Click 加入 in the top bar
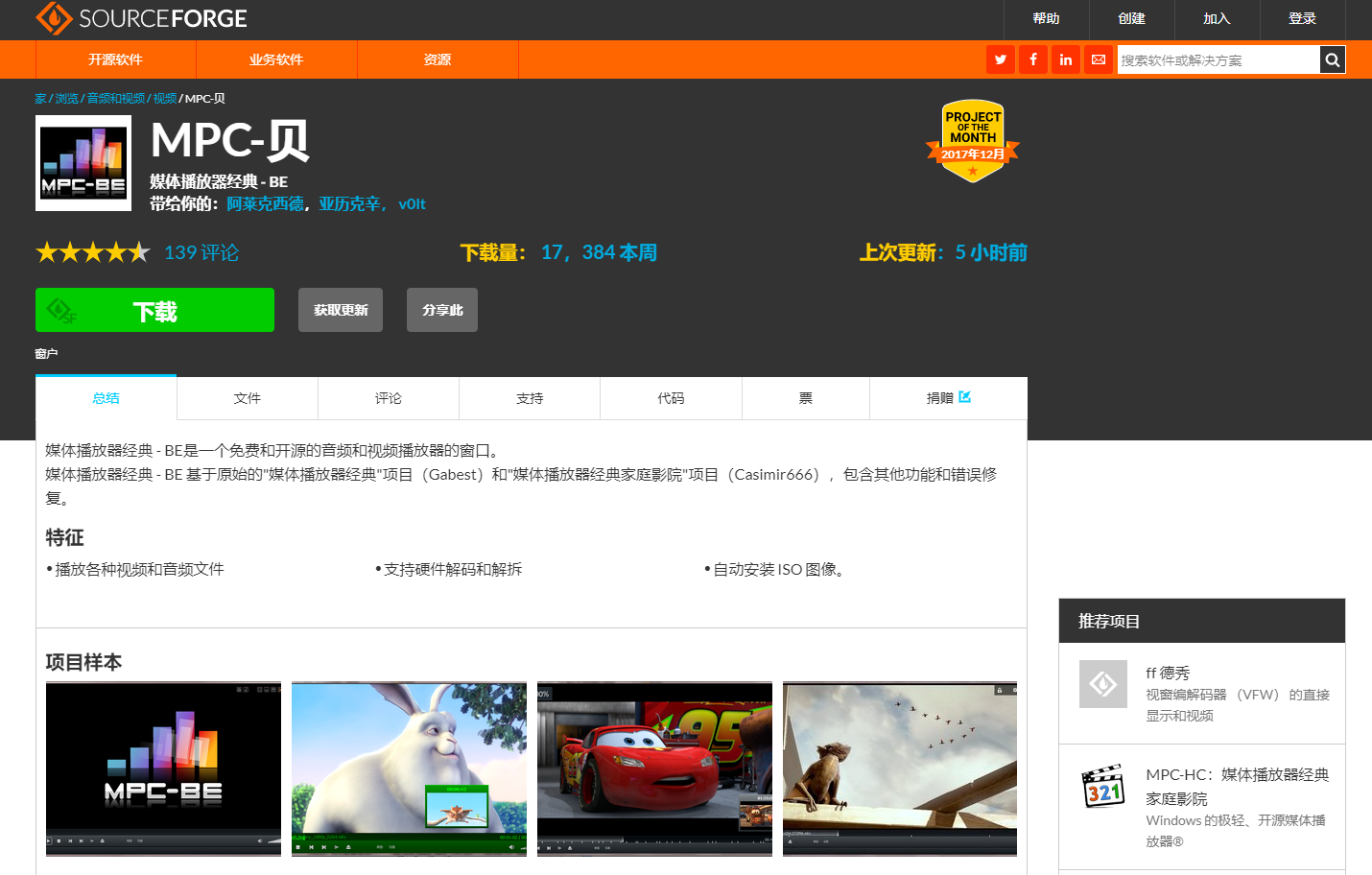 pyautogui.click(x=1217, y=18)
